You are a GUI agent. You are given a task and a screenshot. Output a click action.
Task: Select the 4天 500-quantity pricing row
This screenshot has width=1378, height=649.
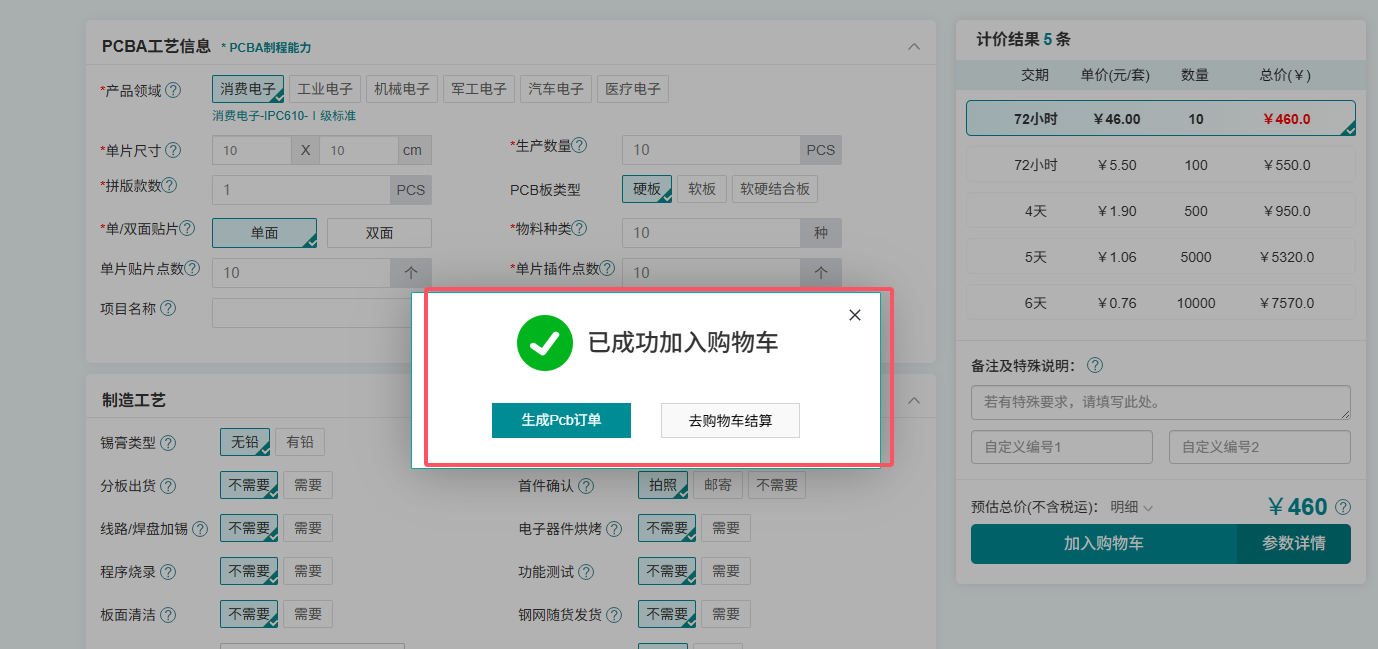[x=1160, y=211]
